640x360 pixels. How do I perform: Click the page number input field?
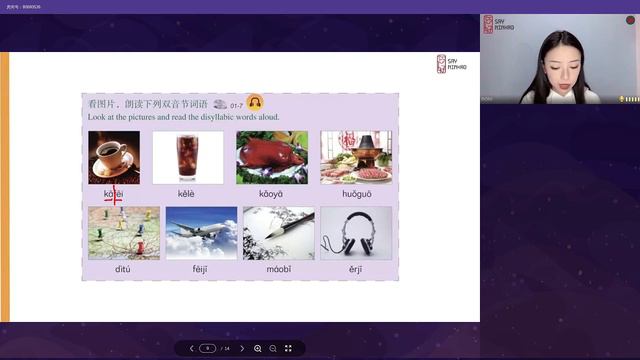point(207,349)
